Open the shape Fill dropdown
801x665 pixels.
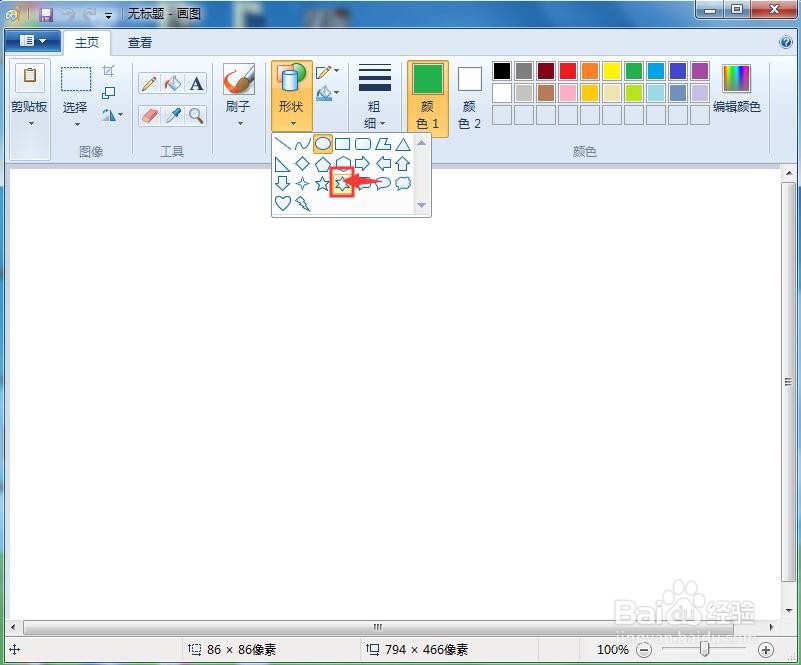click(327, 93)
